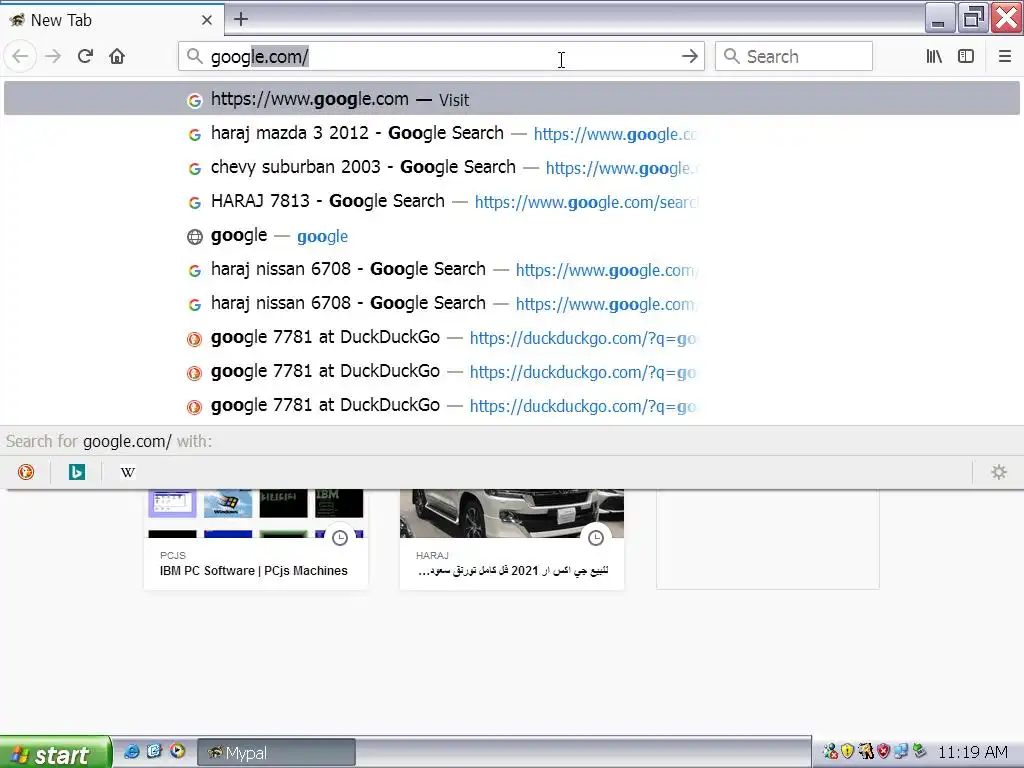Screen dimensions: 1024x768
Task: Click the forward navigation arrow
Action: tap(53, 56)
